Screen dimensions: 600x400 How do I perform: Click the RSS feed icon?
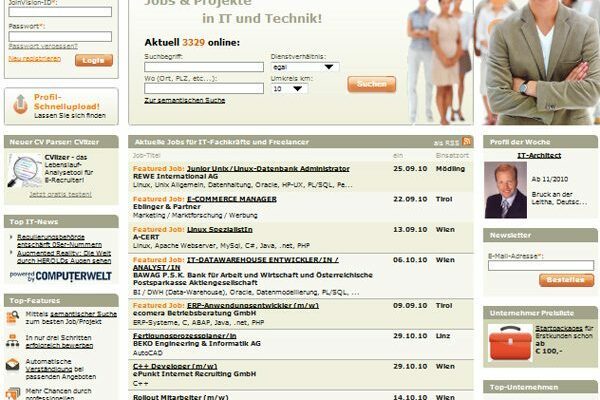466,142
